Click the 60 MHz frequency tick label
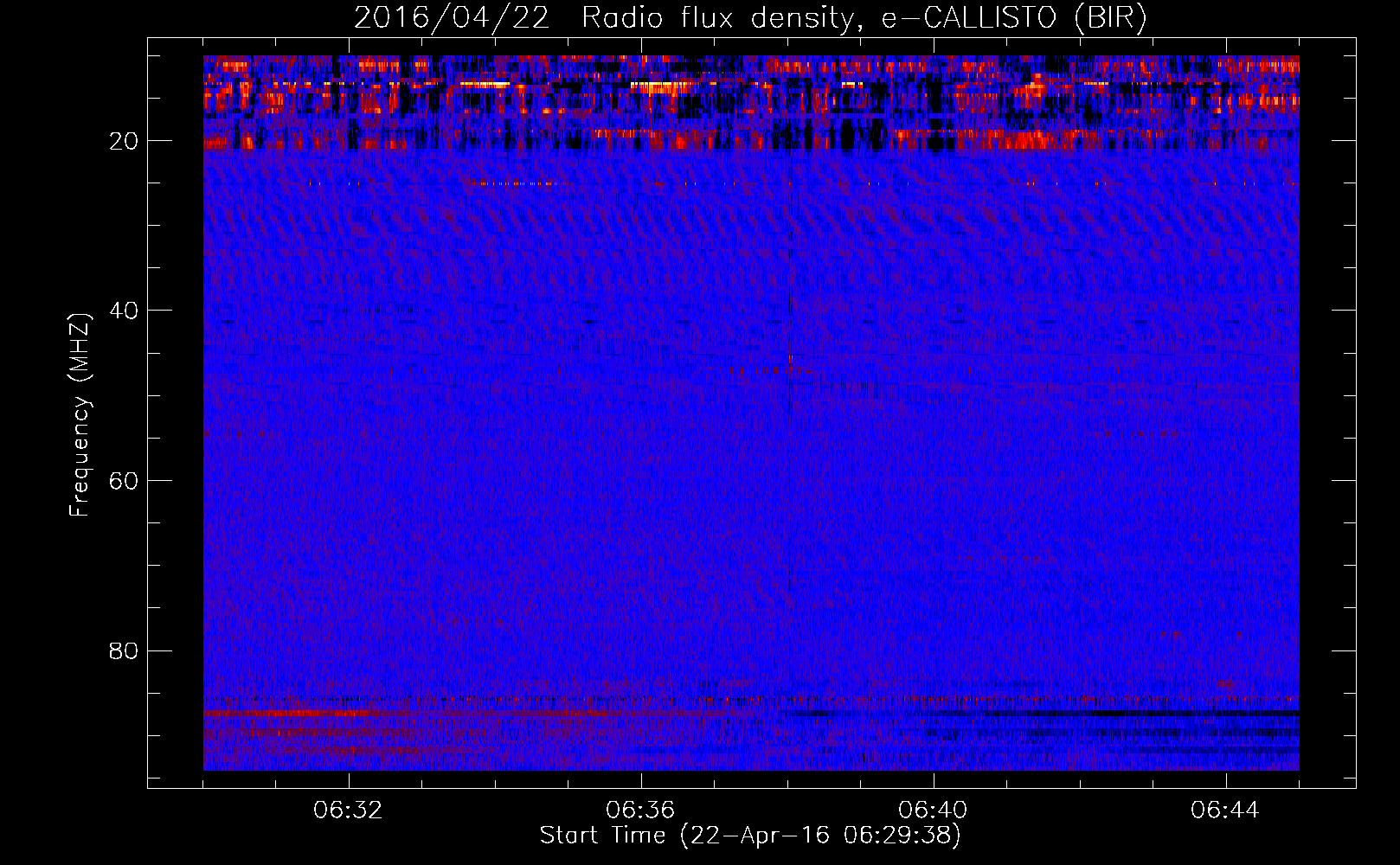Viewport: 1400px width, 865px height. [125, 481]
